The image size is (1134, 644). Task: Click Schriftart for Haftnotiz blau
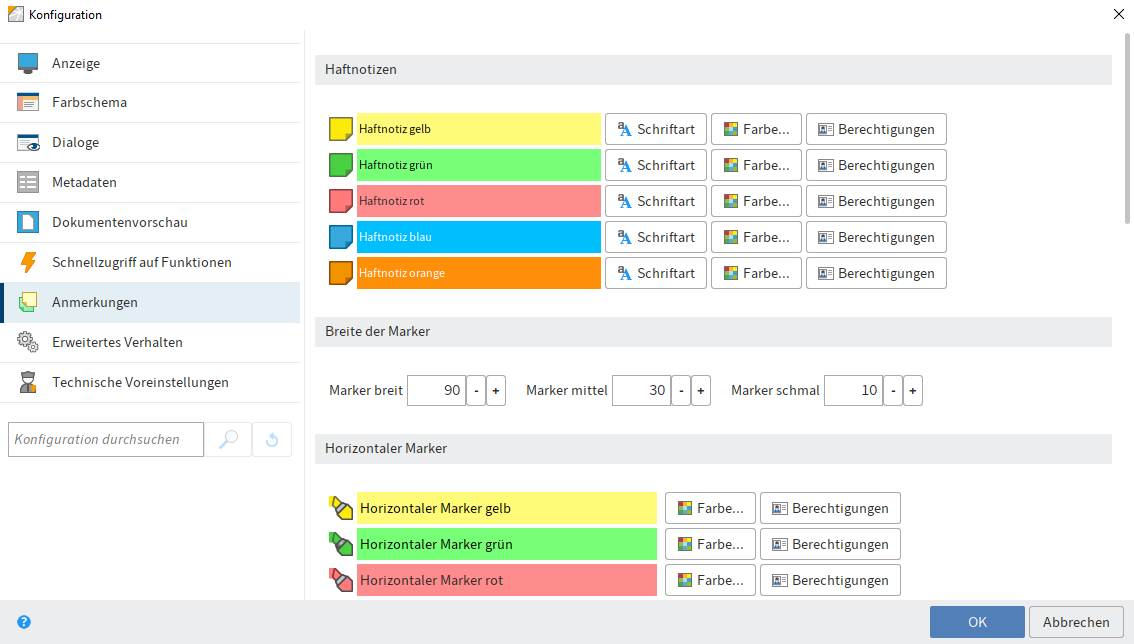click(x=656, y=237)
